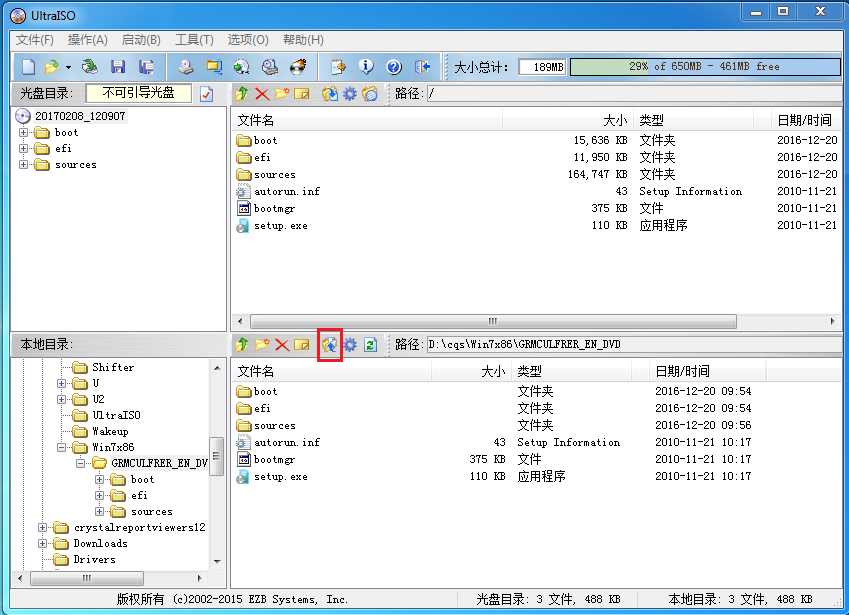
Task: Select disc root node 20170208_120907
Action: point(80,116)
